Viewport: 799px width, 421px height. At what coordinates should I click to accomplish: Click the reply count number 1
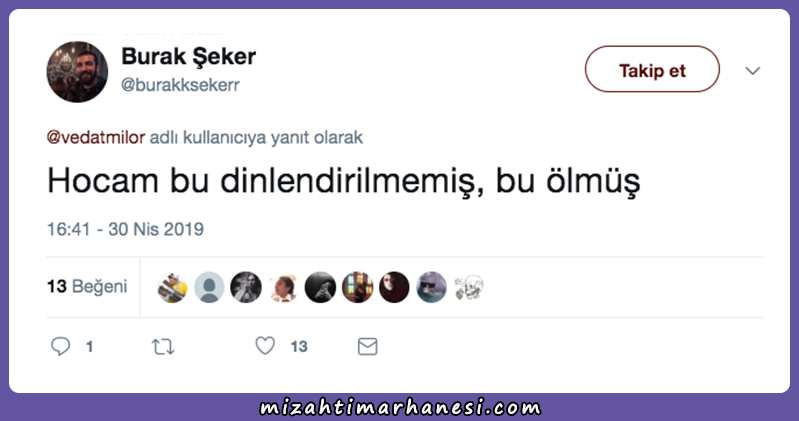[x=90, y=347]
